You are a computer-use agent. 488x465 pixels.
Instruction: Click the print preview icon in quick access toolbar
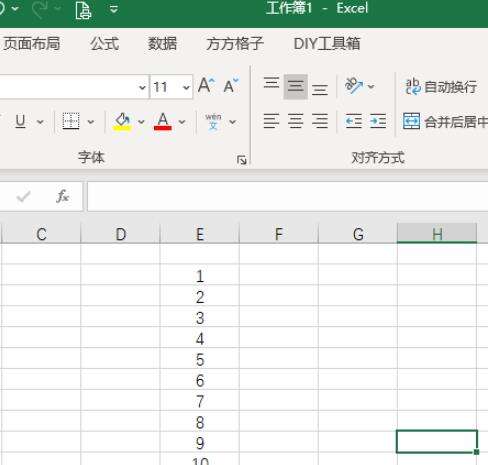tap(83, 10)
